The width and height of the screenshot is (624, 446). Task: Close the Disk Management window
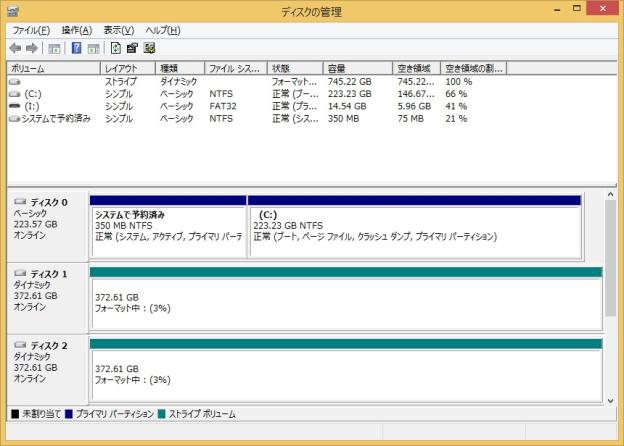603,8
